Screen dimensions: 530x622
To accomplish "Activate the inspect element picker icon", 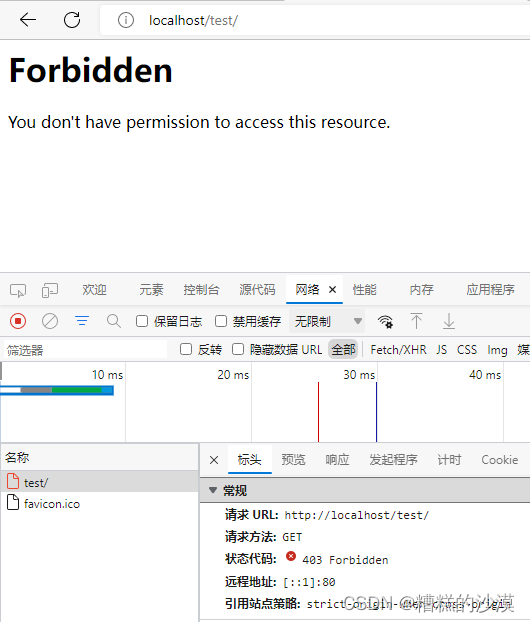I will point(18,290).
